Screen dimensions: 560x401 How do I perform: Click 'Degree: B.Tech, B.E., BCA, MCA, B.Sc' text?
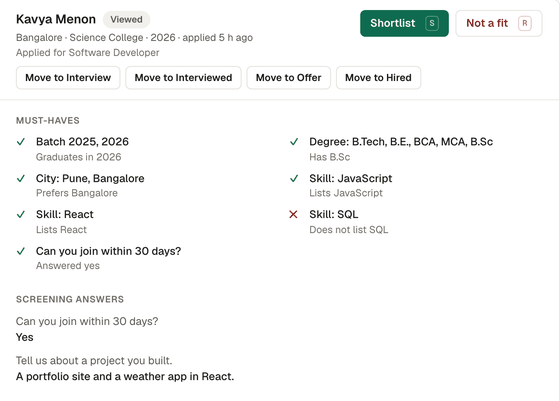(401, 142)
